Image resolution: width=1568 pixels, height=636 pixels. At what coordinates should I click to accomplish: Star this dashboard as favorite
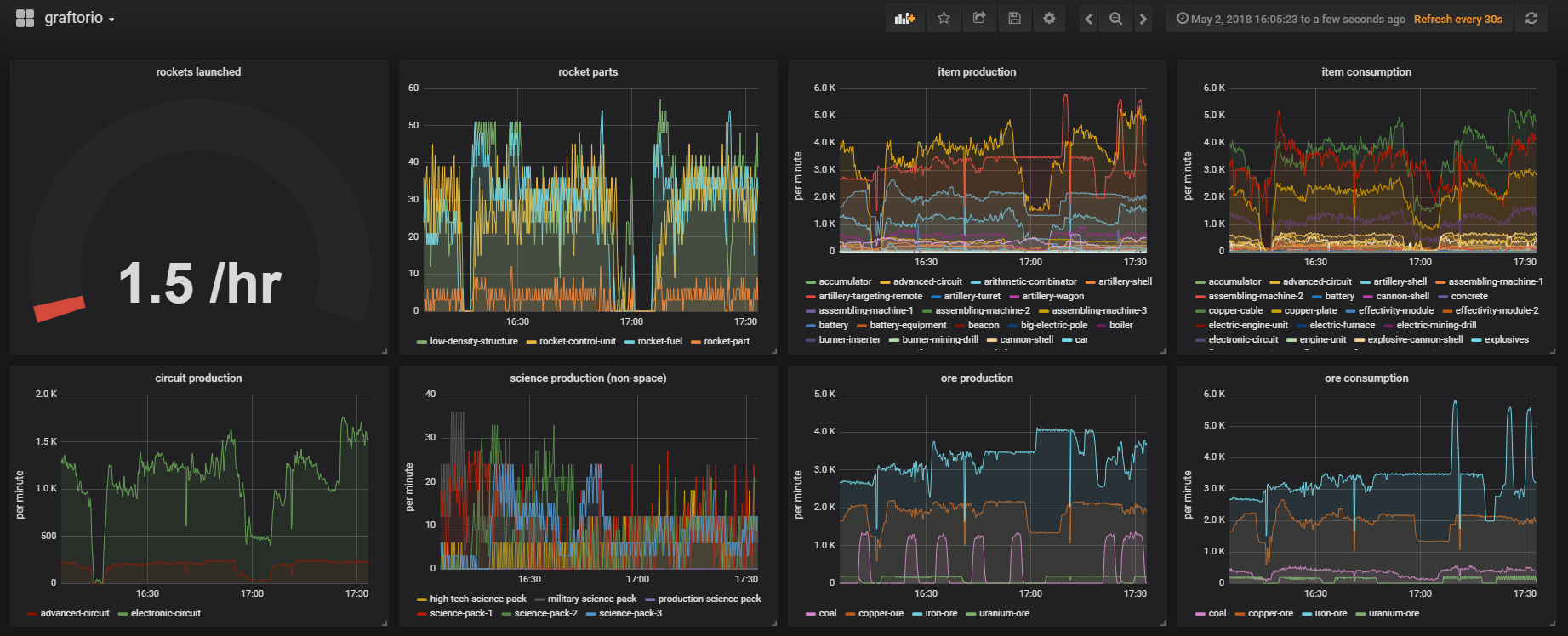(x=944, y=19)
